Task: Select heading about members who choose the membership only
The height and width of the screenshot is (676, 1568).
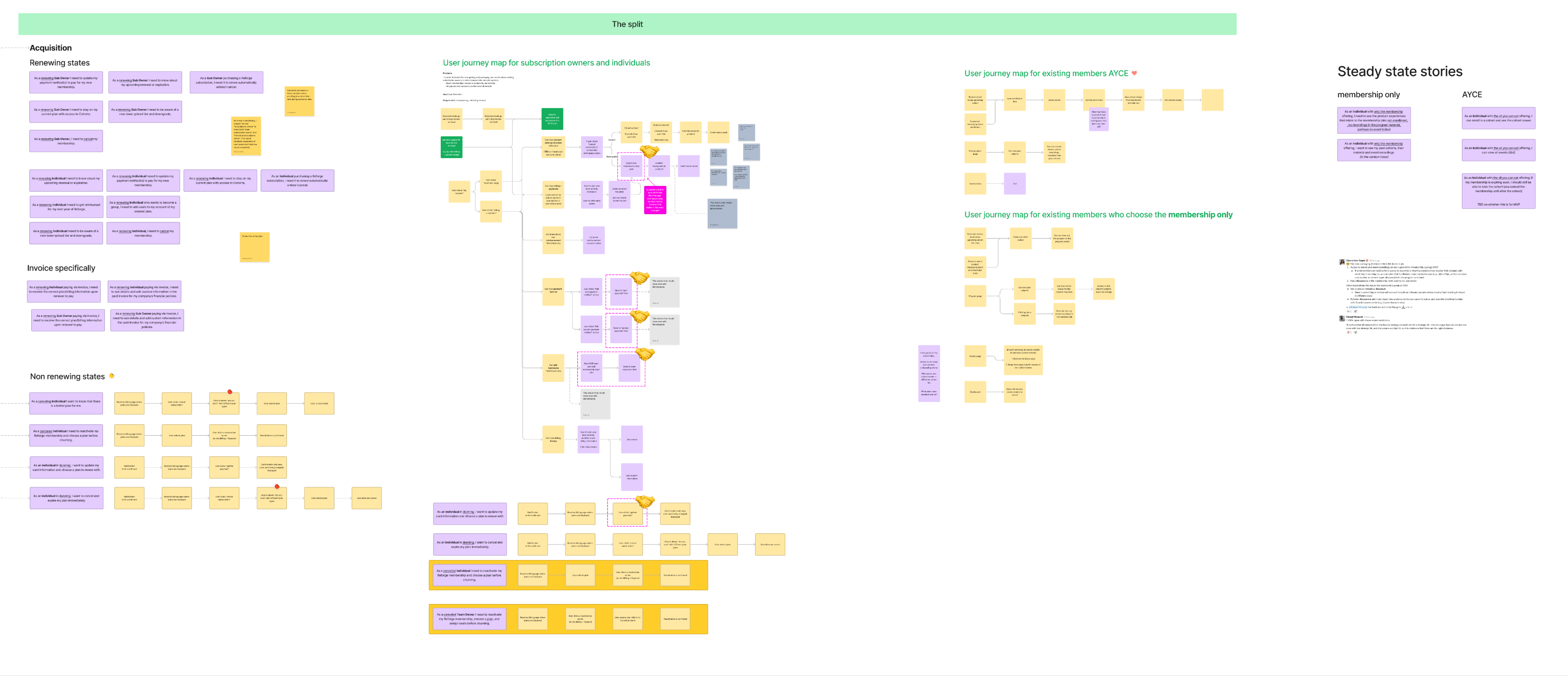Action: coord(1098,215)
